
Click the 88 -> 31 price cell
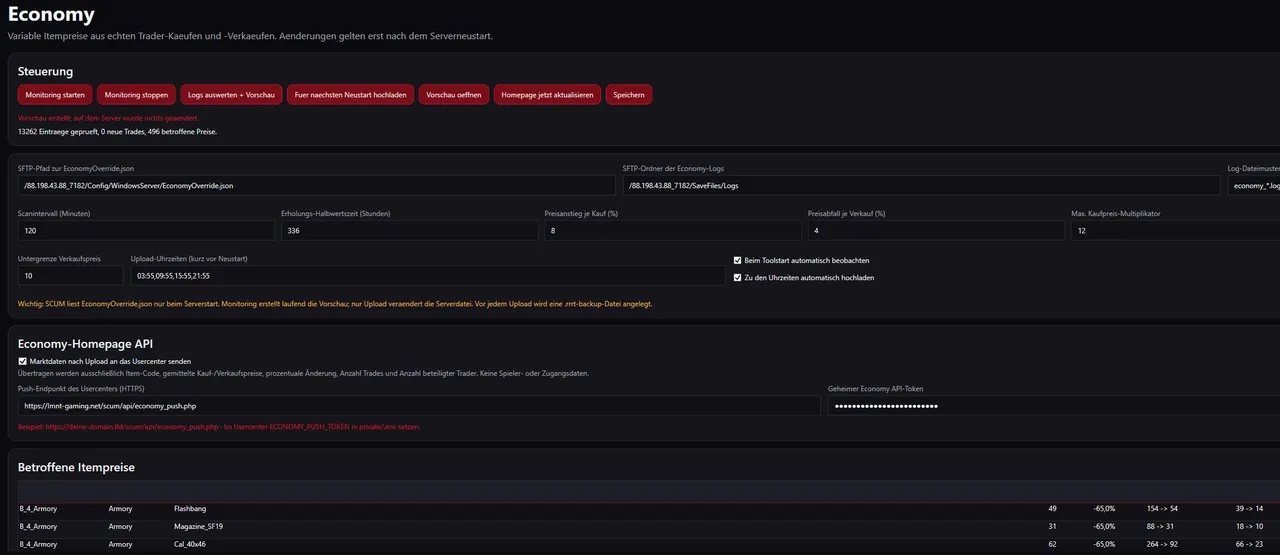1160,526
